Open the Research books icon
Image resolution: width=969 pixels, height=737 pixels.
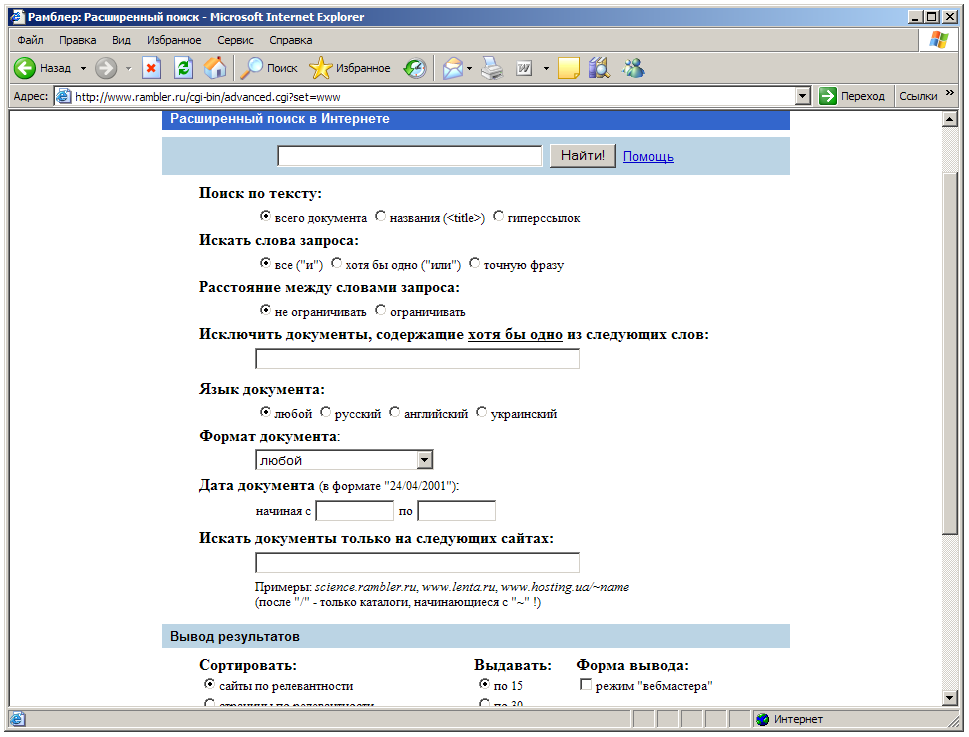click(x=599, y=68)
